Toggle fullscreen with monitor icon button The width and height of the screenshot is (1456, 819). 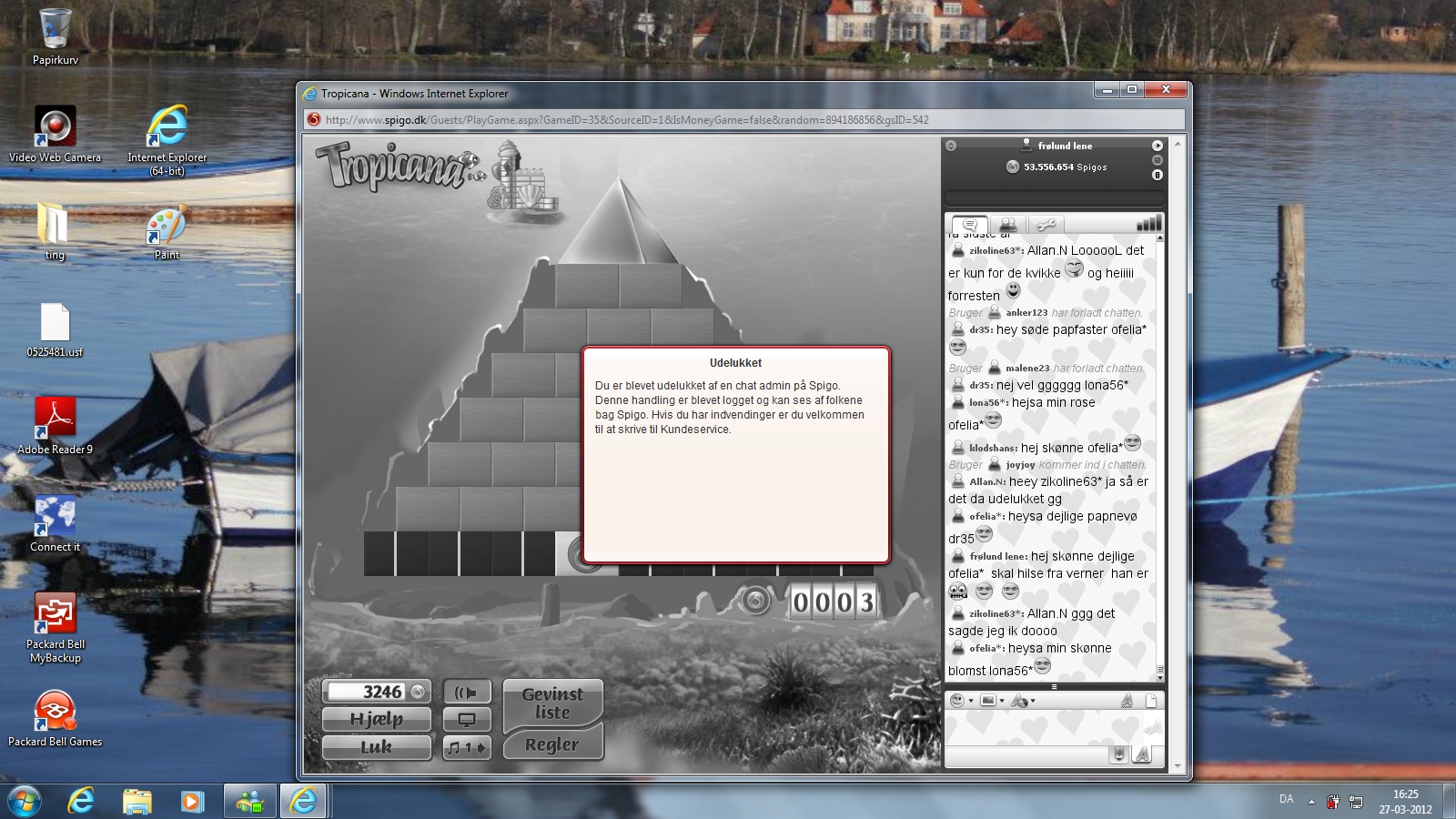click(x=466, y=720)
